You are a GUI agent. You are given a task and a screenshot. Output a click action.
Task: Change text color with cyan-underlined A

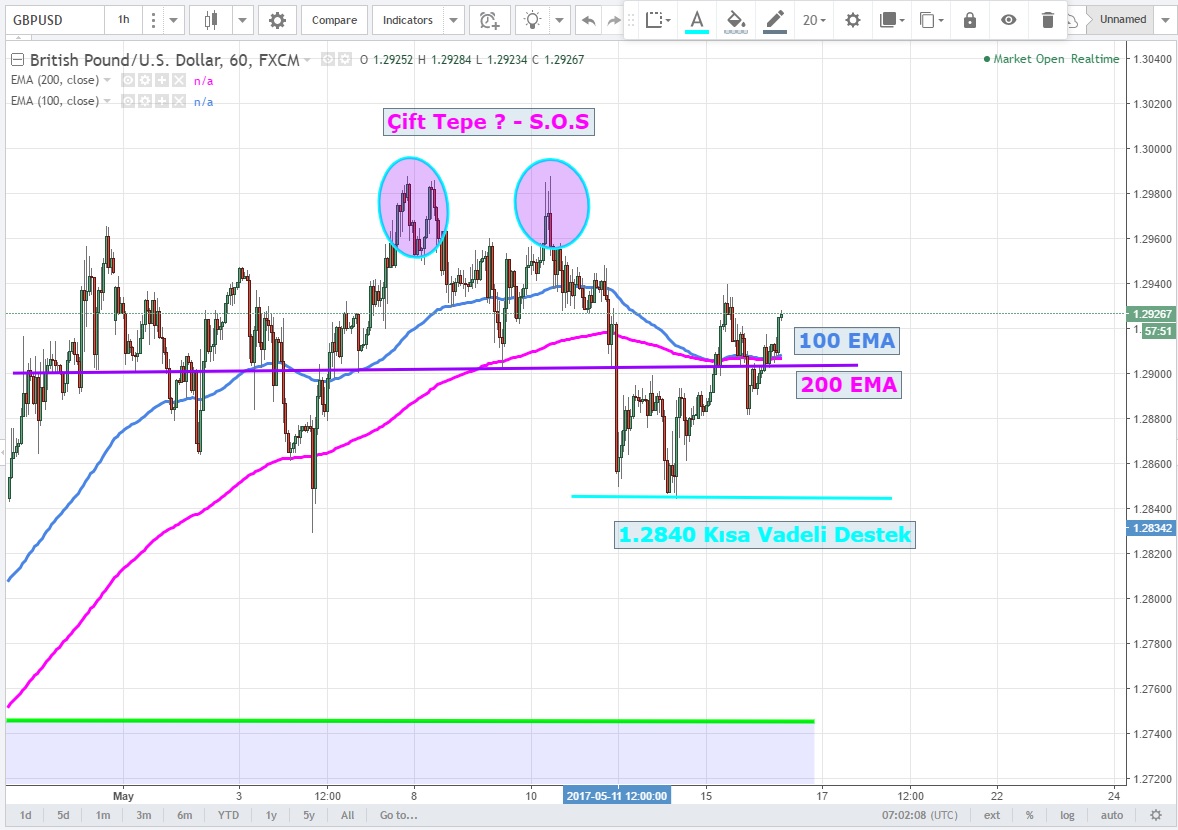coord(697,20)
